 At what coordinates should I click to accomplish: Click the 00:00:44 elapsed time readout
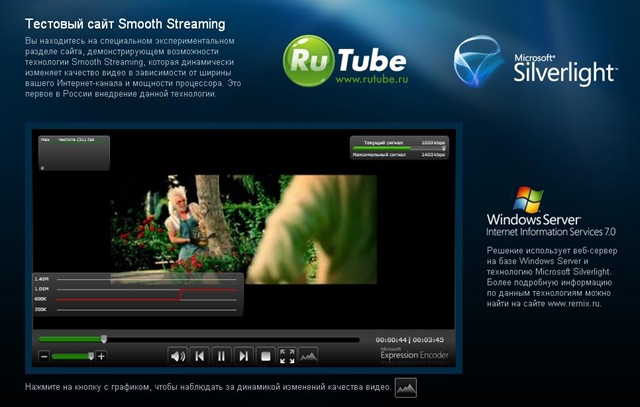[391, 340]
